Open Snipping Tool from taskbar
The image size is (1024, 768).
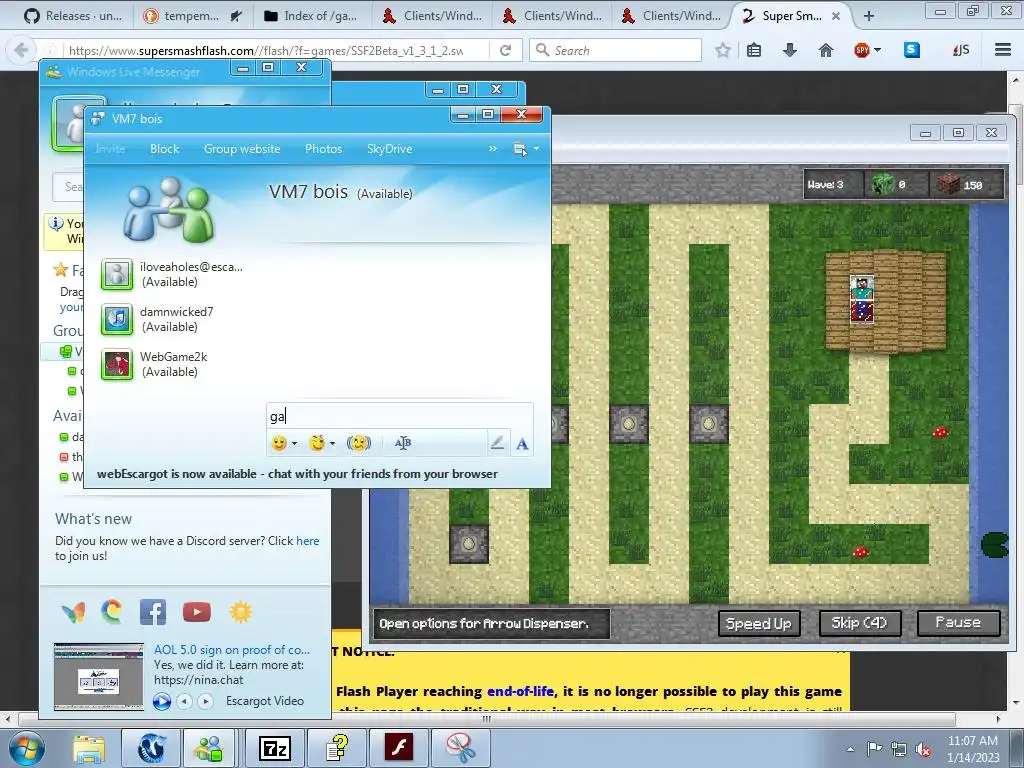pyautogui.click(x=460, y=748)
